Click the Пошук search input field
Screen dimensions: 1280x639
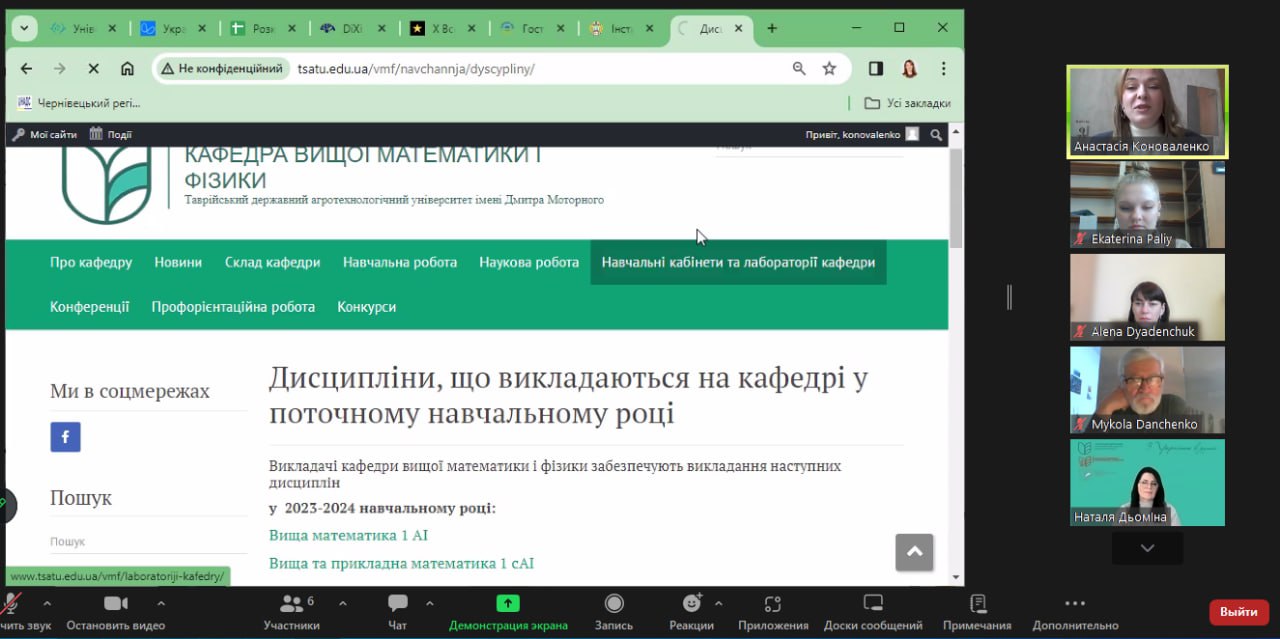point(148,541)
